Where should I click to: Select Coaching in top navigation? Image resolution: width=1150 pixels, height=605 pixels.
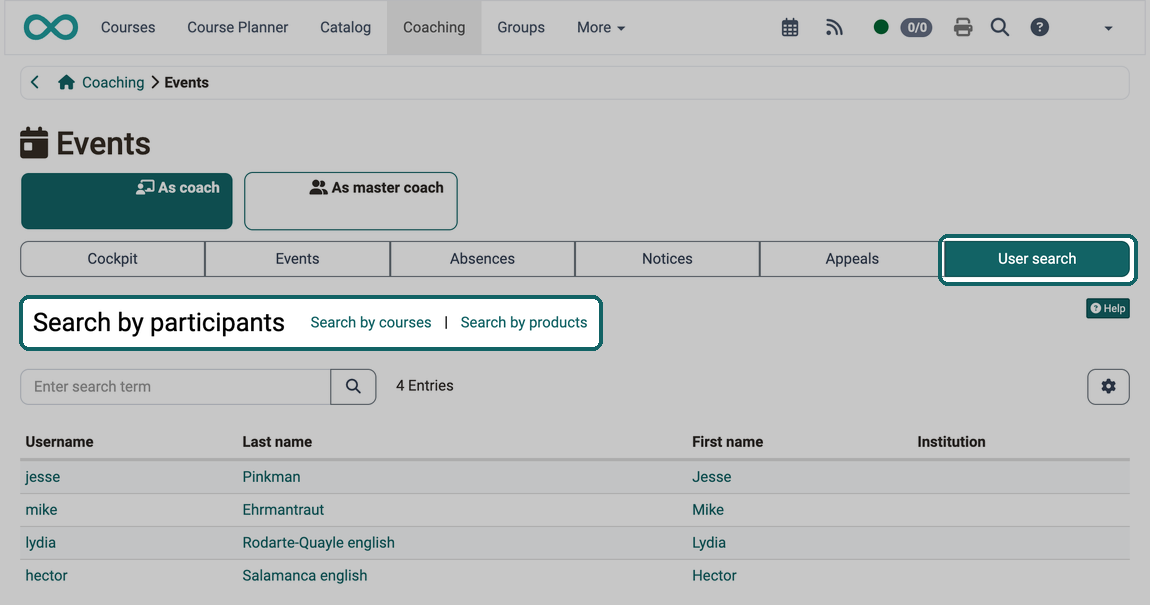(434, 28)
